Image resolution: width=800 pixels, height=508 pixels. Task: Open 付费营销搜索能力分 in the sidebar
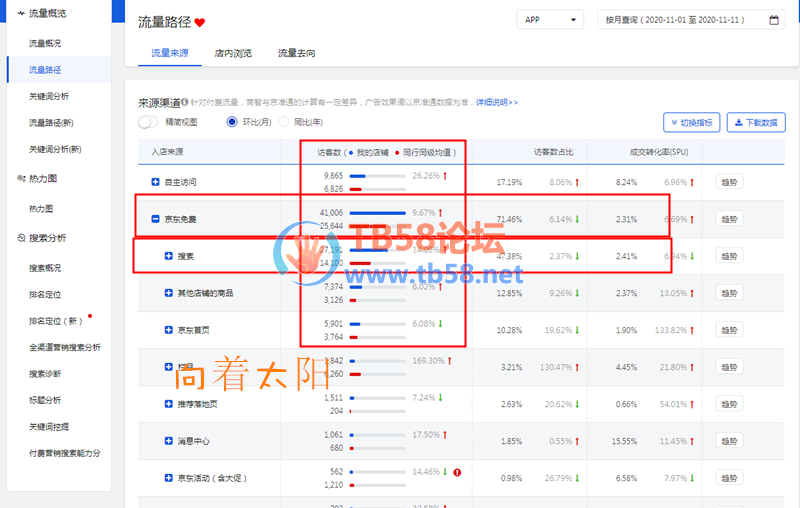[65, 453]
